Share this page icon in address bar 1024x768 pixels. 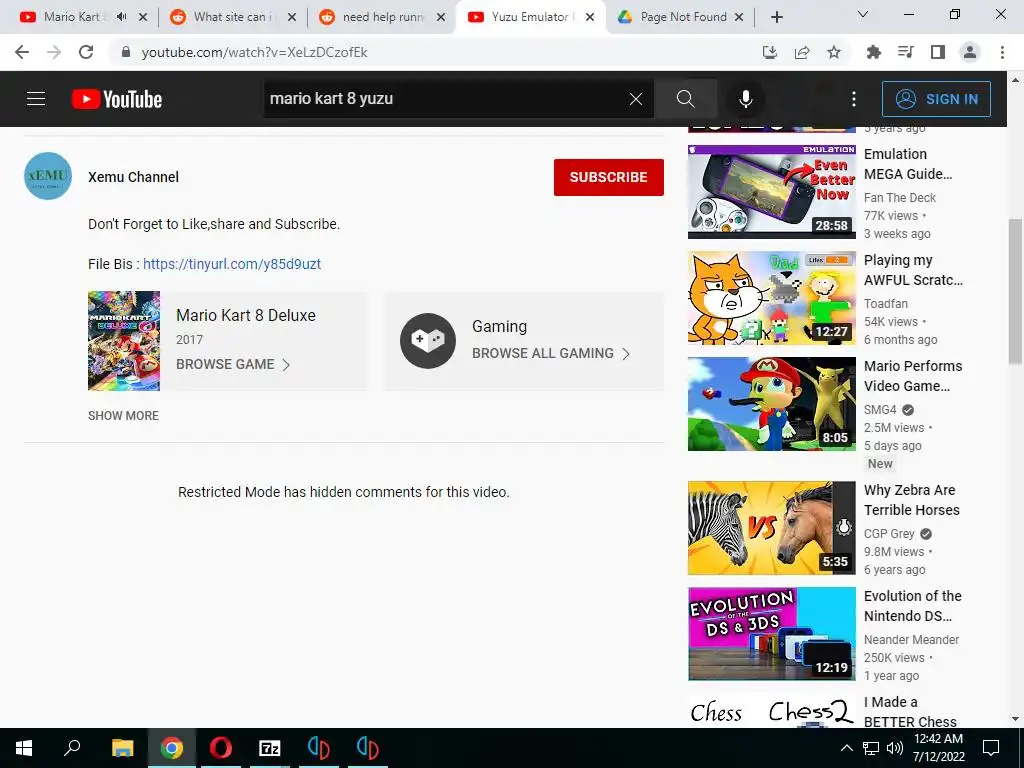click(x=802, y=52)
